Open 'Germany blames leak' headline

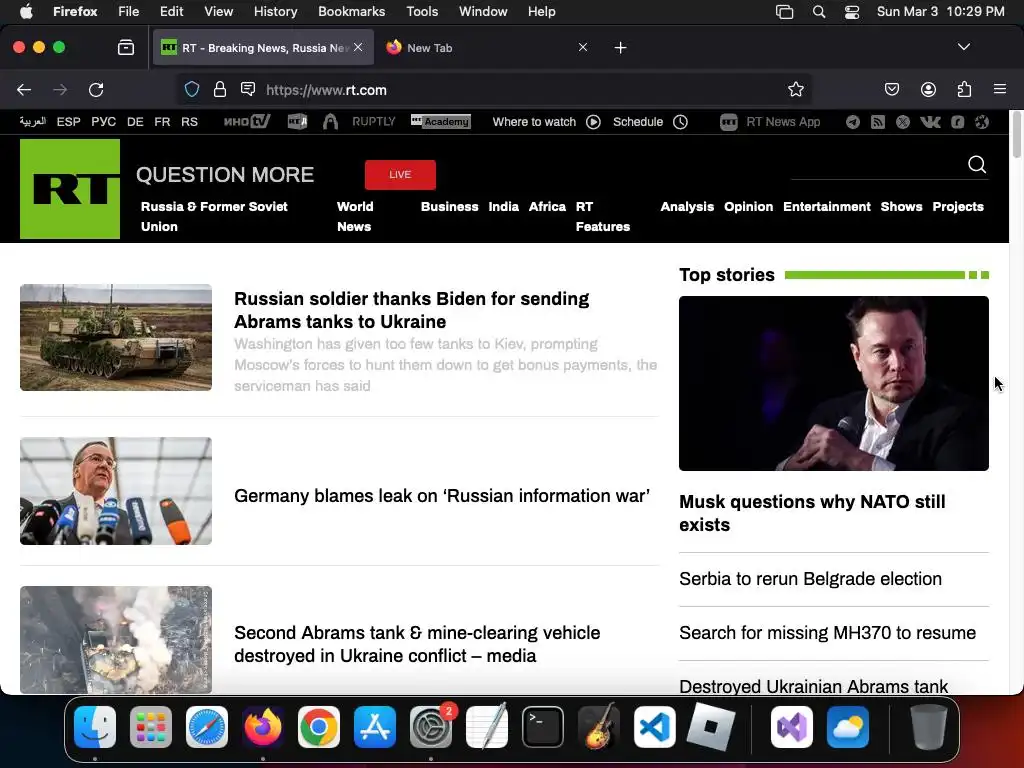(x=441, y=496)
